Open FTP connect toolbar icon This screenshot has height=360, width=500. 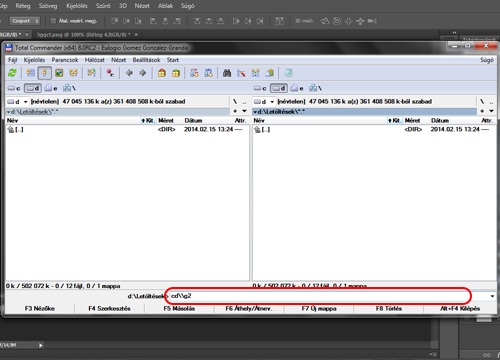(x=194, y=73)
